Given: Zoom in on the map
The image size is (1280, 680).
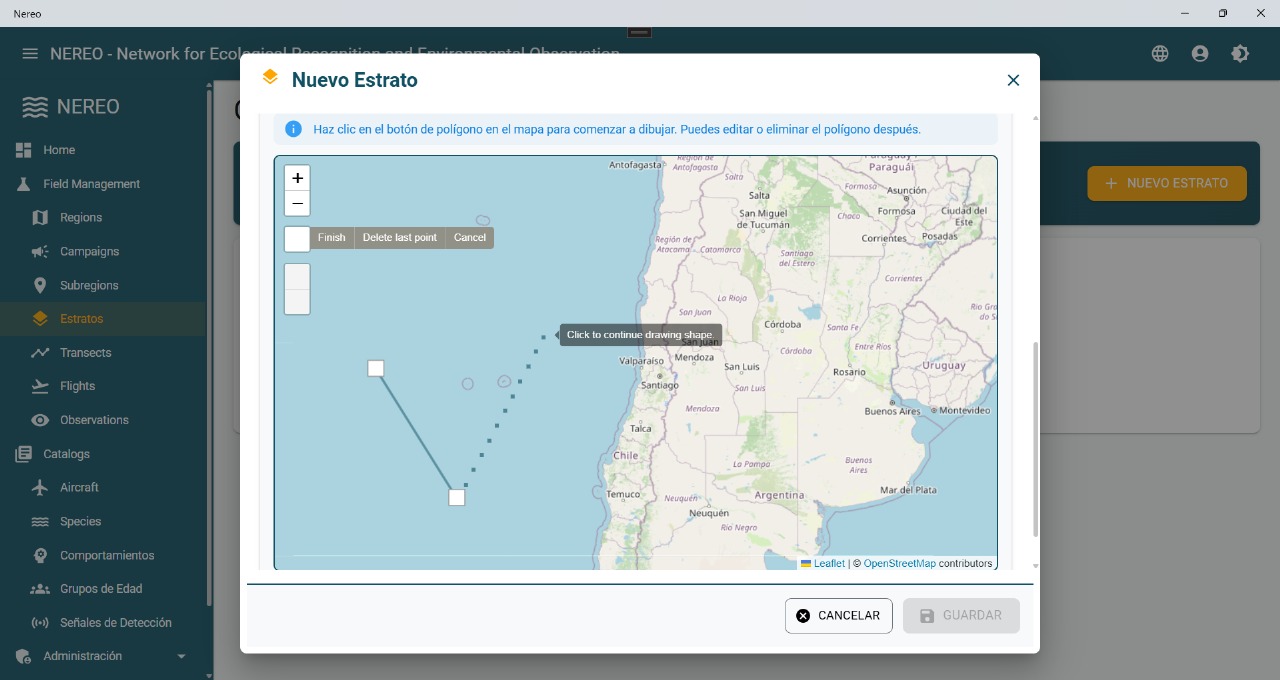Looking at the screenshot, I should point(297,178).
